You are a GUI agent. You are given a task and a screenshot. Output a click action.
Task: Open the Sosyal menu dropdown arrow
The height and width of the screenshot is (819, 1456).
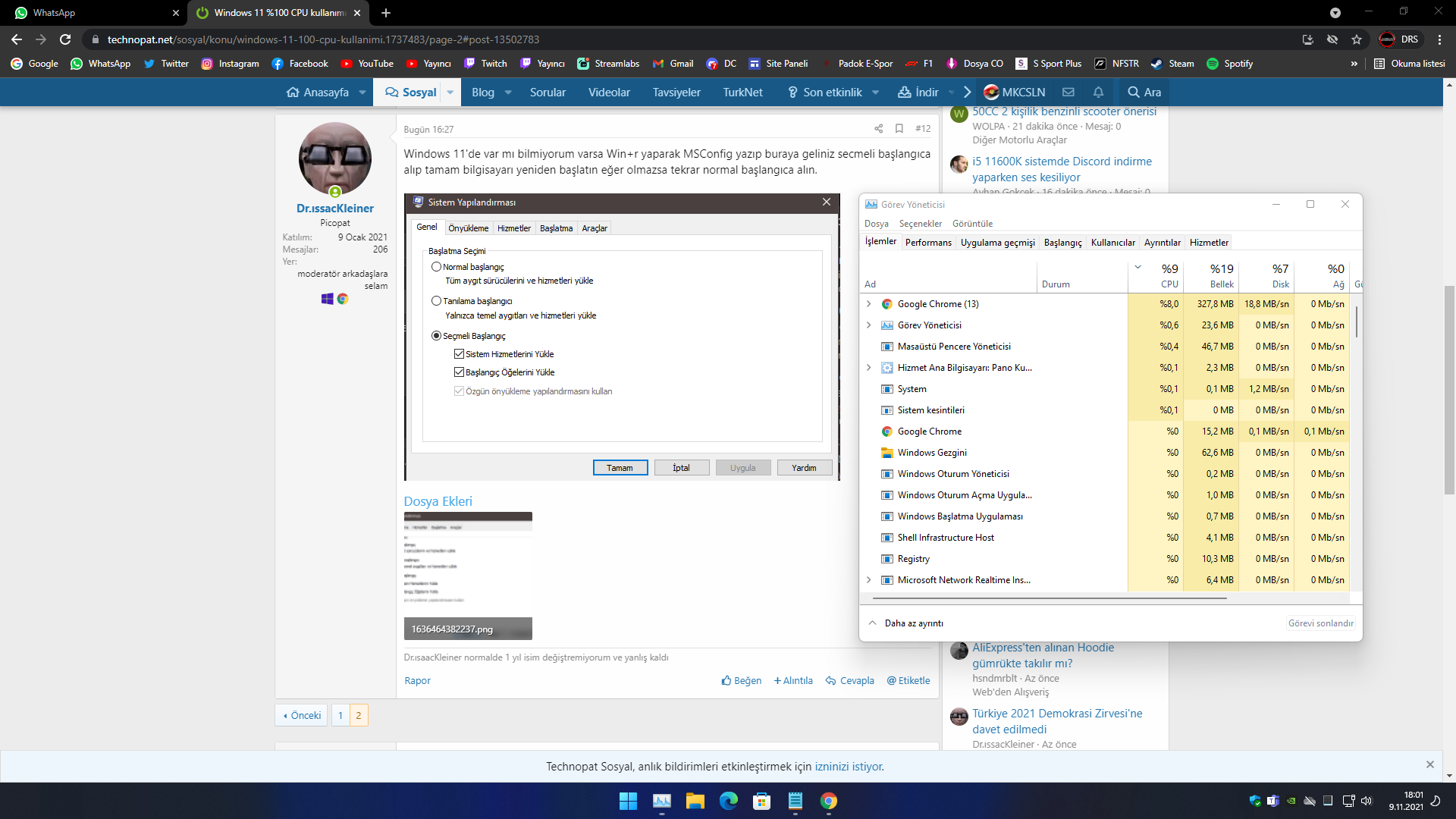(x=450, y=93)
